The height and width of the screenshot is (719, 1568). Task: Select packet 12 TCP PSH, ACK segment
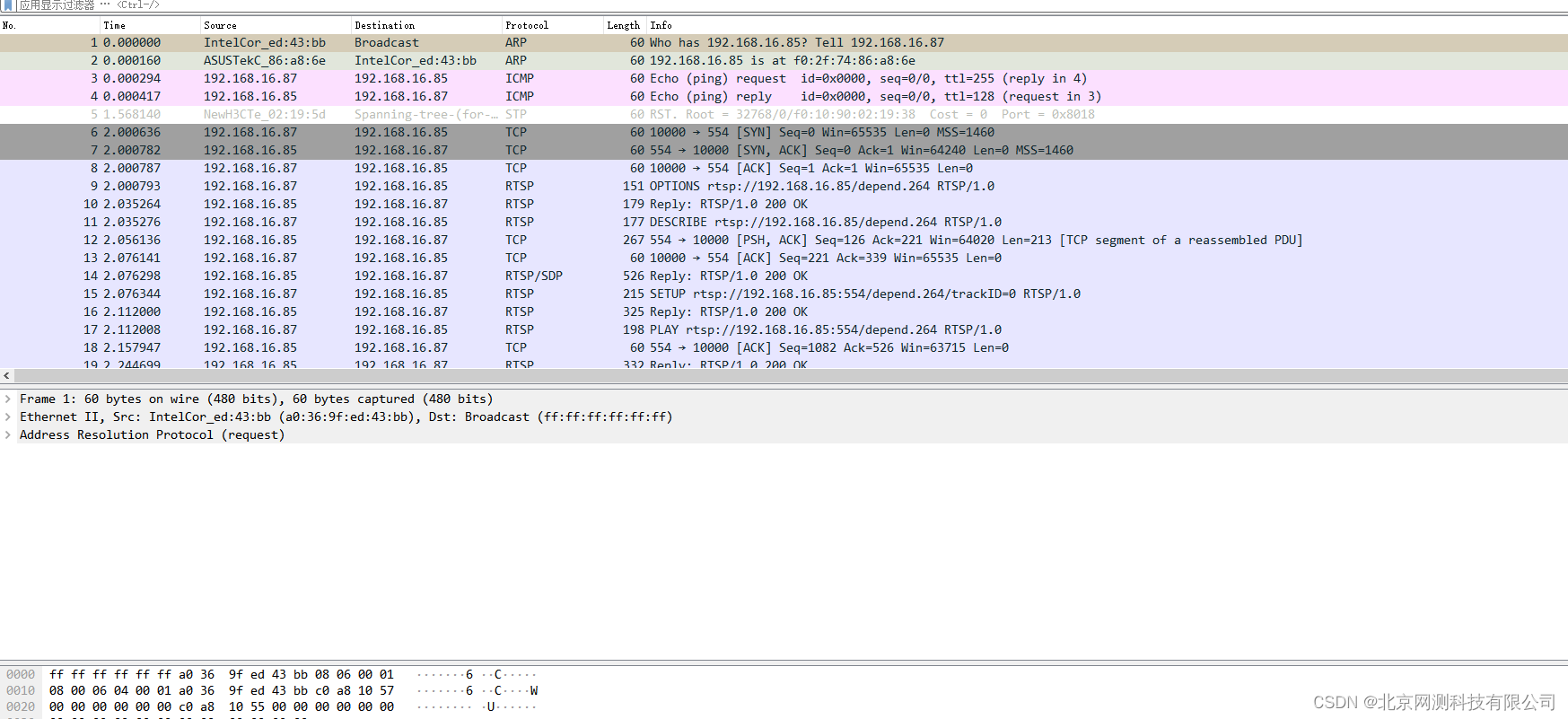coord(784,240)
